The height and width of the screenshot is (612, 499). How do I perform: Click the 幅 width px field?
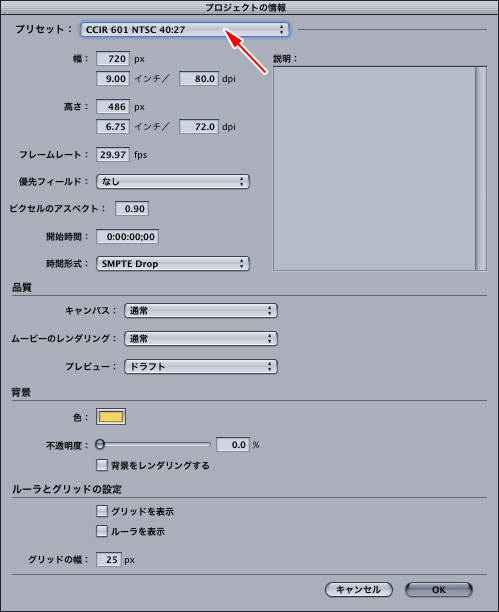coord(113,59)
